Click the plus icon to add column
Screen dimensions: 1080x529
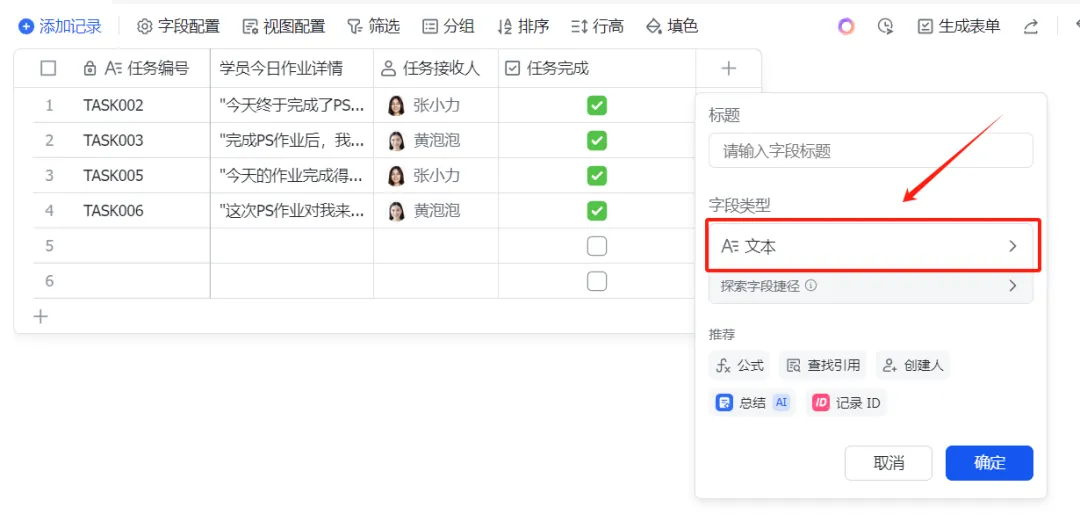(x=729, y=68)
